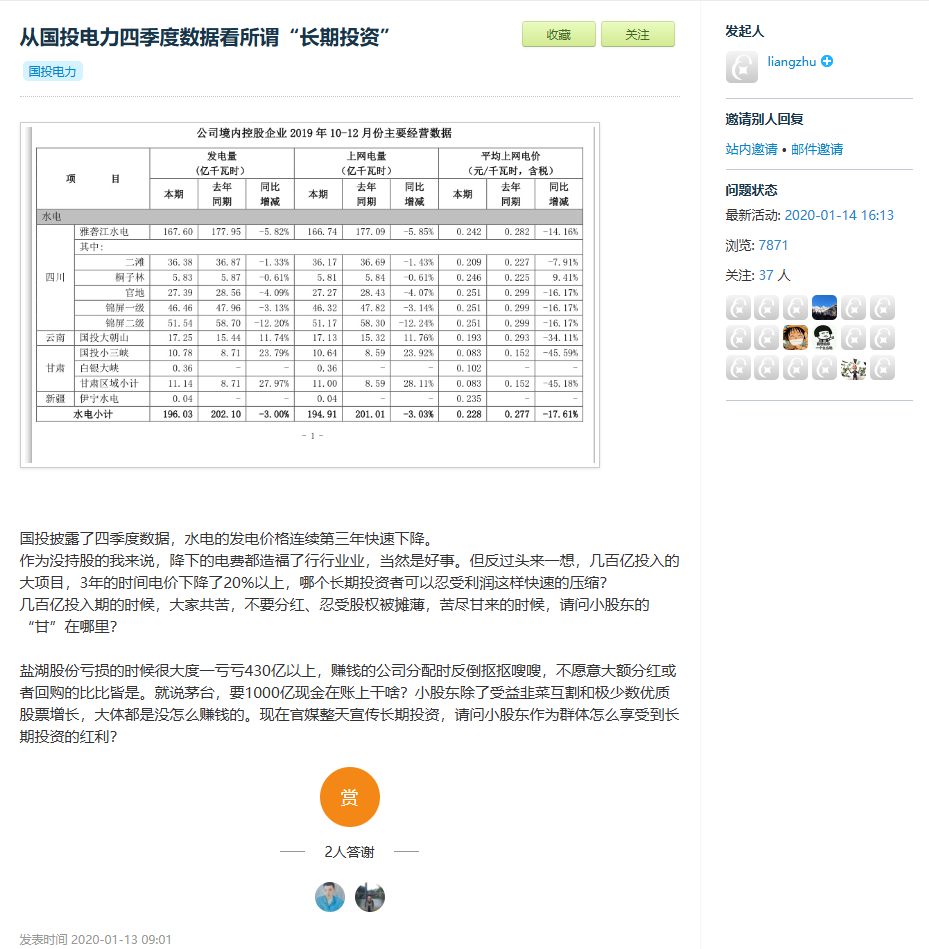Screen dimensions: 929x949
Task: Click the 收藏 button
Action: tap(559, 34)
